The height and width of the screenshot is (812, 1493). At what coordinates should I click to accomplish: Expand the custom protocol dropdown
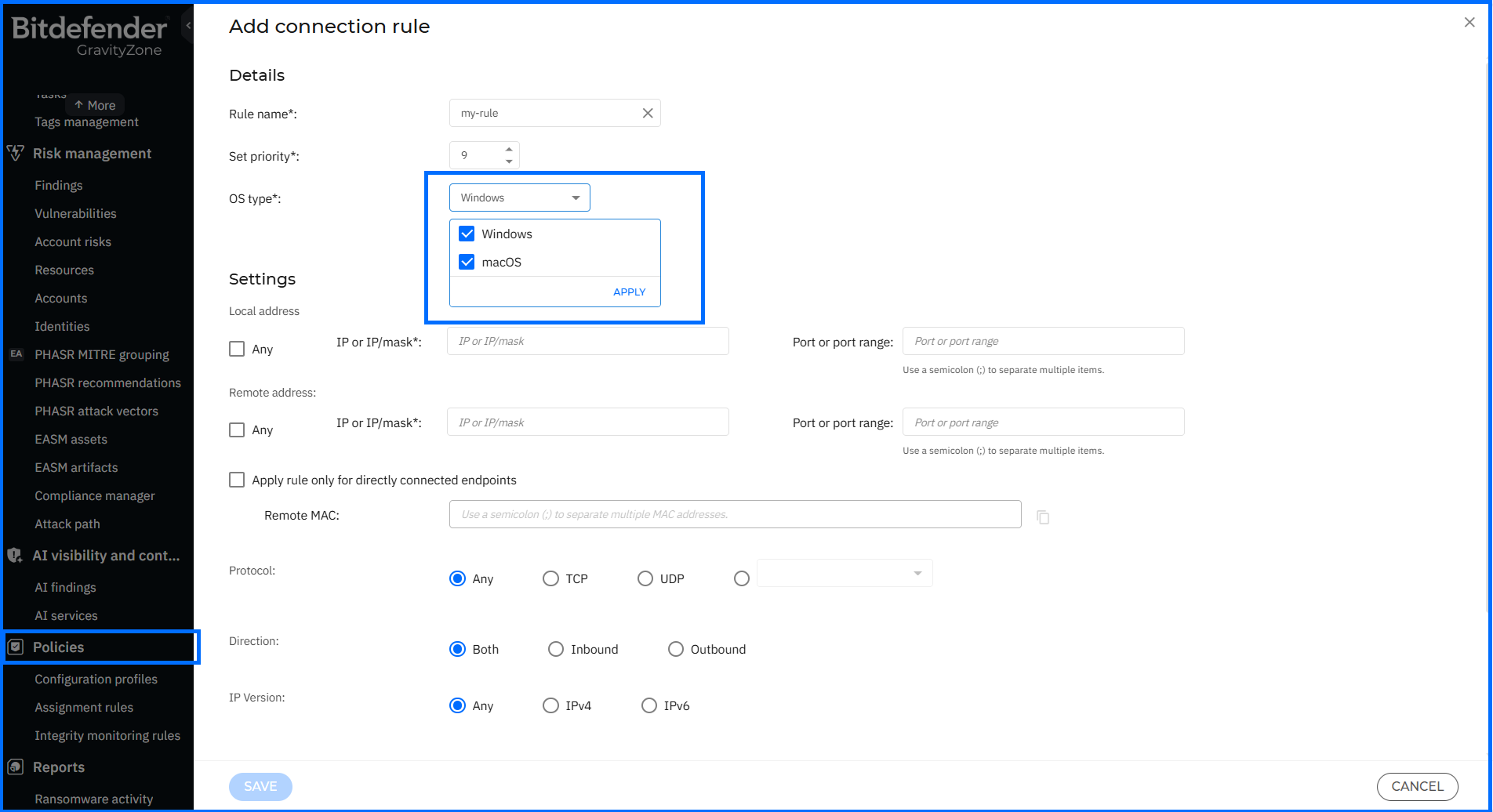845,573
